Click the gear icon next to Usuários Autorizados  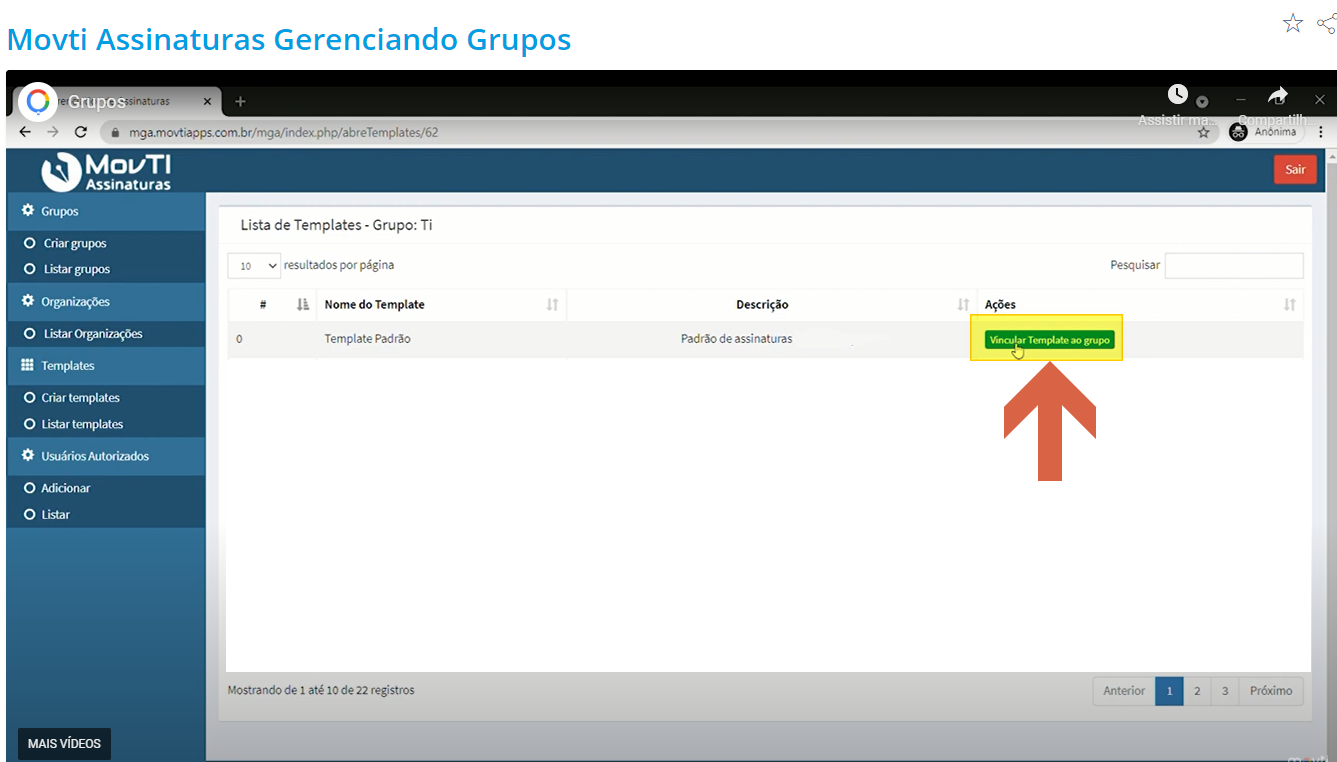28,455
